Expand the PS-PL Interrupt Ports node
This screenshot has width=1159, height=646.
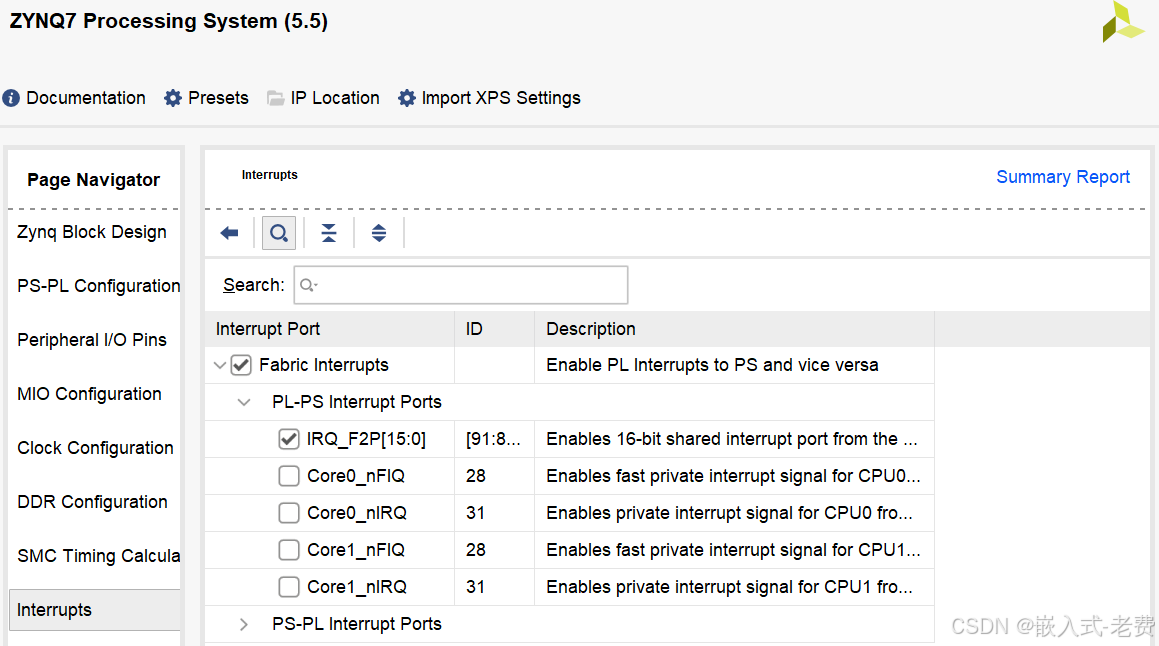[244, 625]
